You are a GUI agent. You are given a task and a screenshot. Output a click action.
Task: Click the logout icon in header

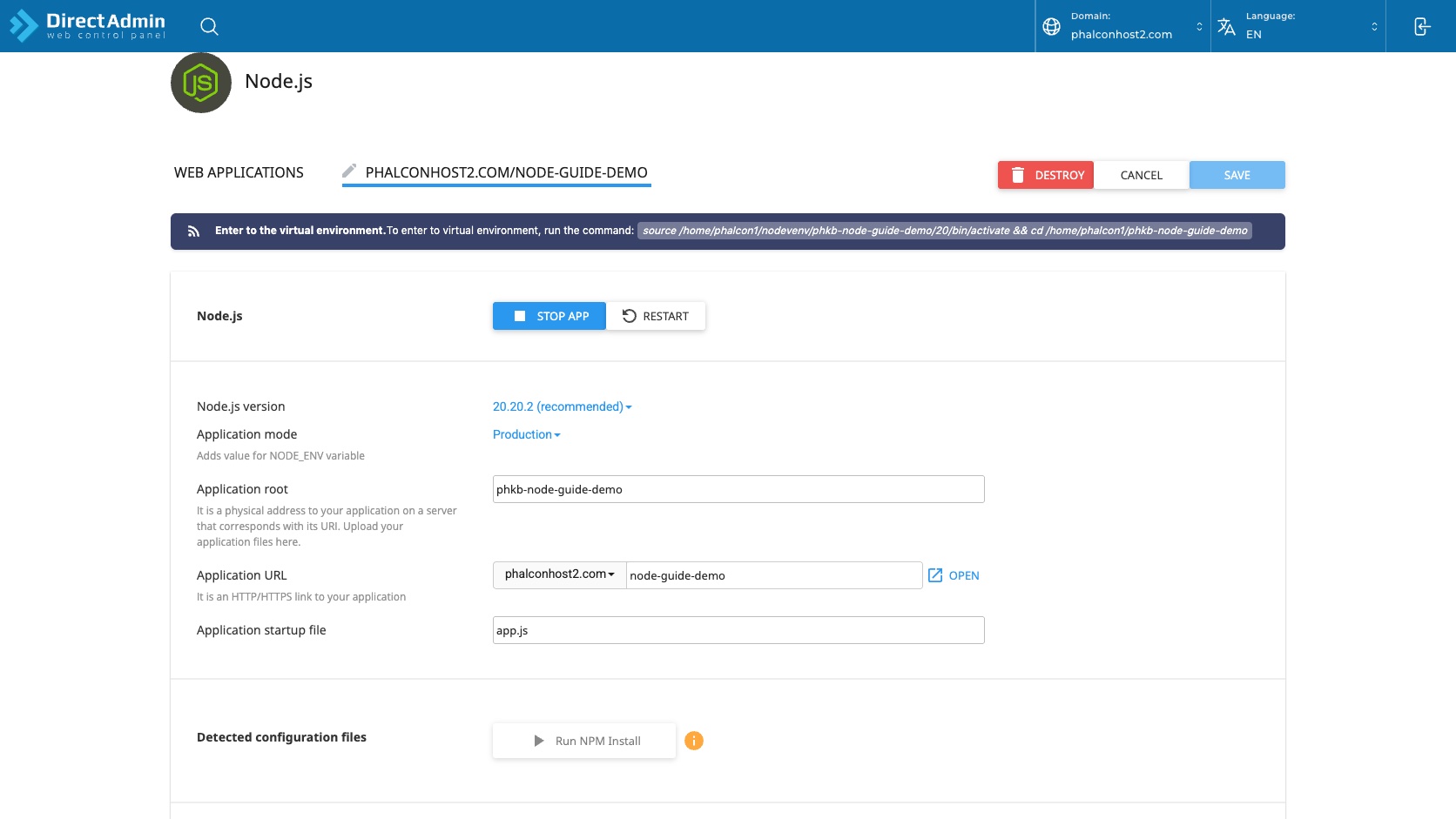[1421, 26]
